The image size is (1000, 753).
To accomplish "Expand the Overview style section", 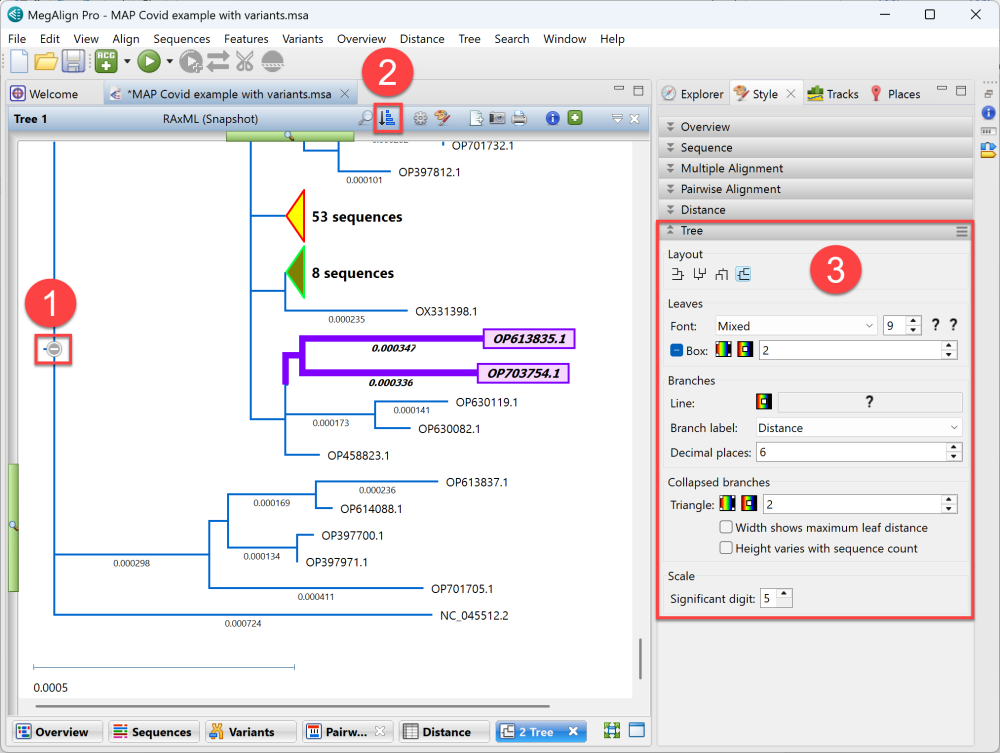I will pyautogui.click(x=815, y=127).
